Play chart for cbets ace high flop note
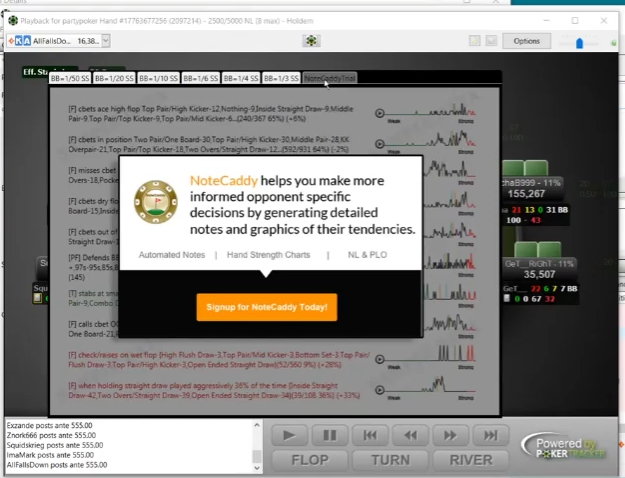This screenshot has width=625, height=478. (x=379, y=113)
